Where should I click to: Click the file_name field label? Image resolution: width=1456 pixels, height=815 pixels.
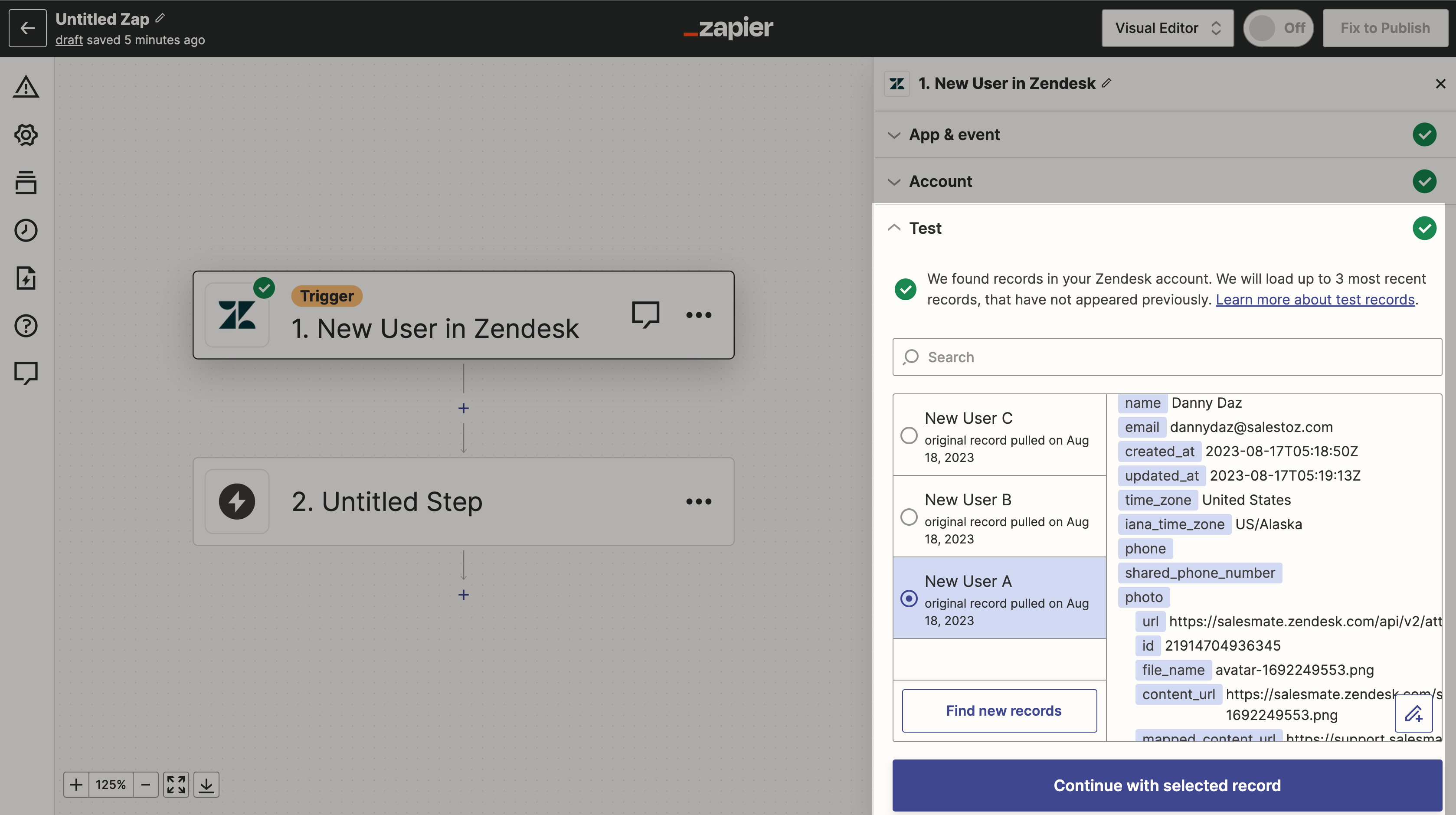[1173, 670]
